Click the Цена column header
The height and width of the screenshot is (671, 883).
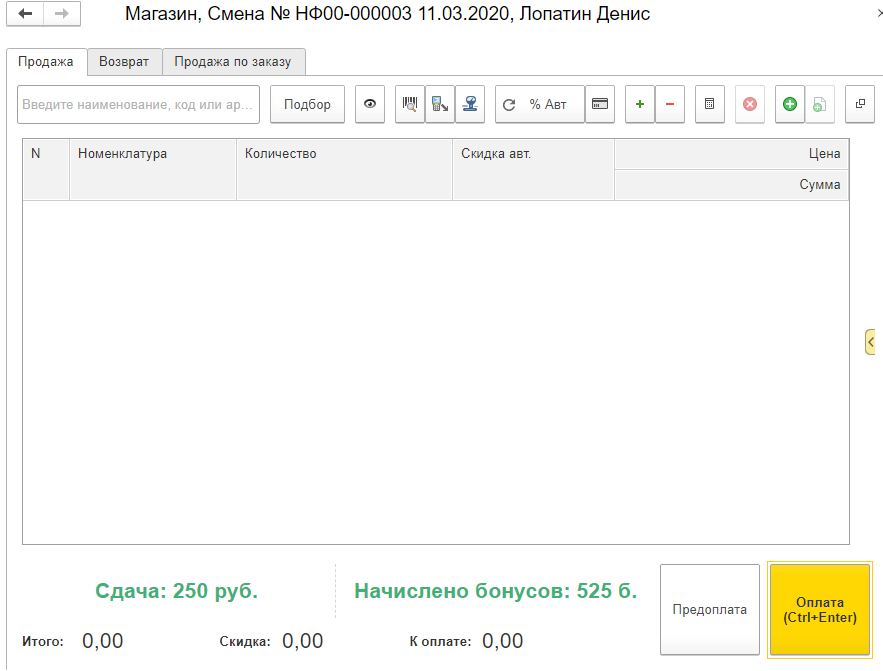click(732, 154)
